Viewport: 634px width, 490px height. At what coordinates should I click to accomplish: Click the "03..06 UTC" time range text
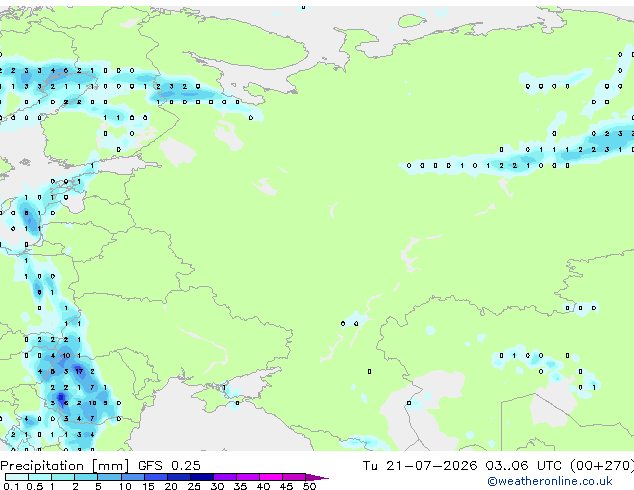click(524, 466)
